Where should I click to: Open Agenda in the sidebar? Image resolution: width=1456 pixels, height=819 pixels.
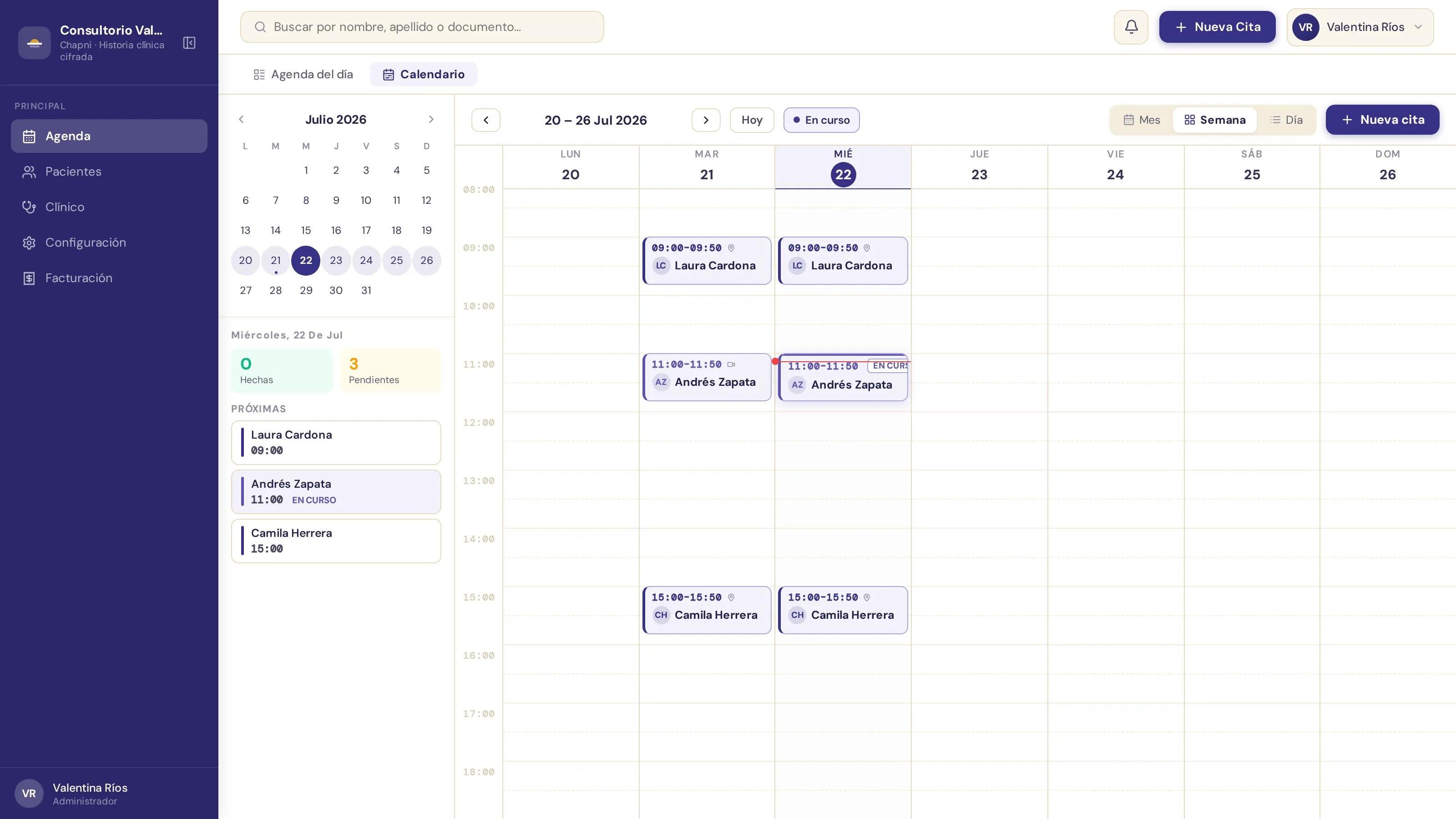[109, 136]
